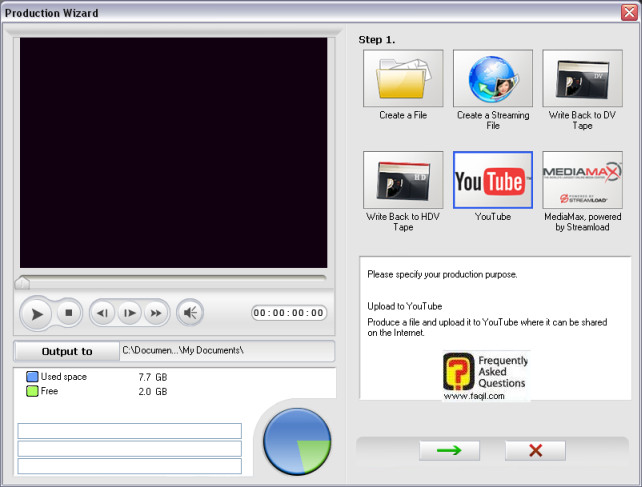Pick Write Back to HDV Tape
Image resolution: width=642 pixels, height=487 pixels.
point(403,180)
